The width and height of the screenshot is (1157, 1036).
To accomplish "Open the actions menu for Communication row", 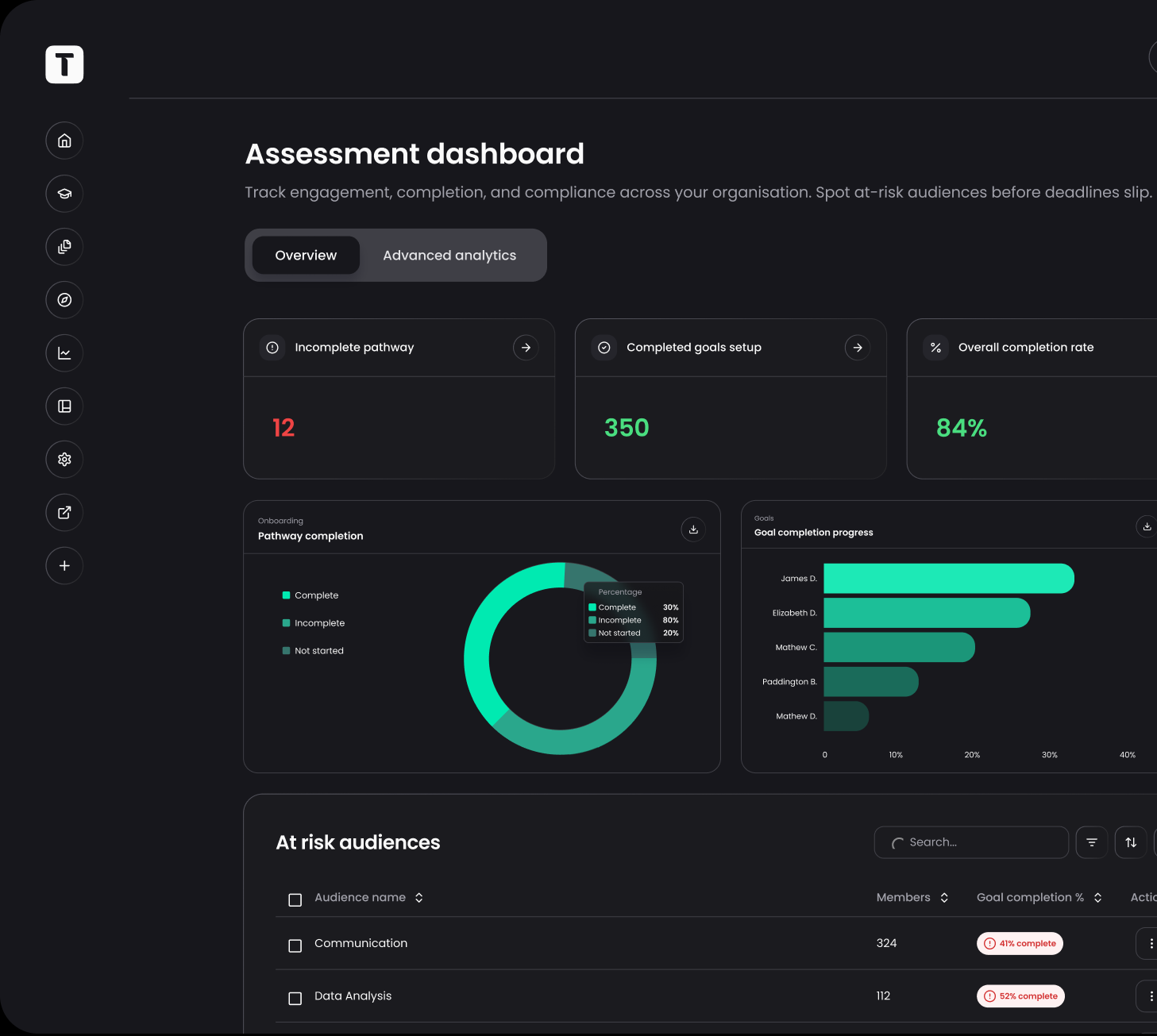I will click(1150, 944).
